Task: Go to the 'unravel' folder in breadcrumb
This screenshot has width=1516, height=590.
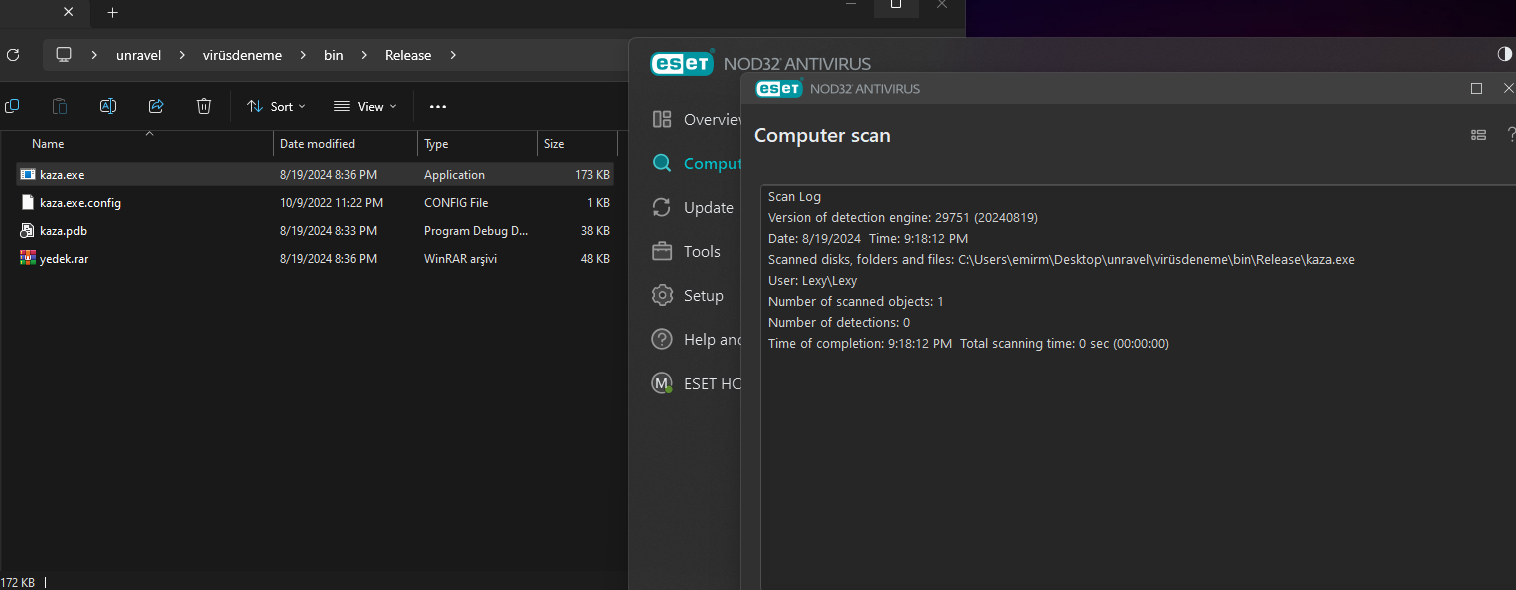Action: 138,55
